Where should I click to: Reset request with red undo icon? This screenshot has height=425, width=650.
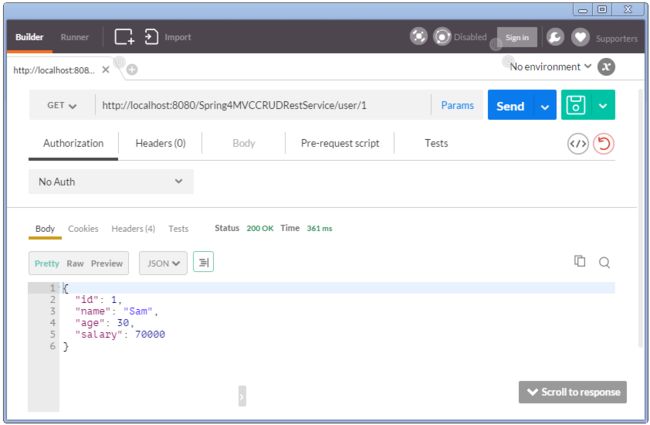604,144
